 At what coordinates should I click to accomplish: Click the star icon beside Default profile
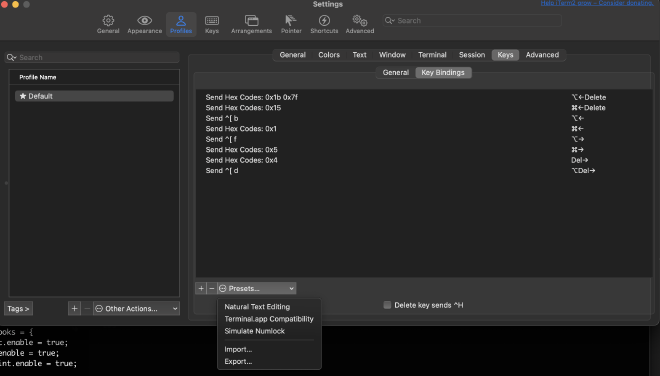[23, 96]
